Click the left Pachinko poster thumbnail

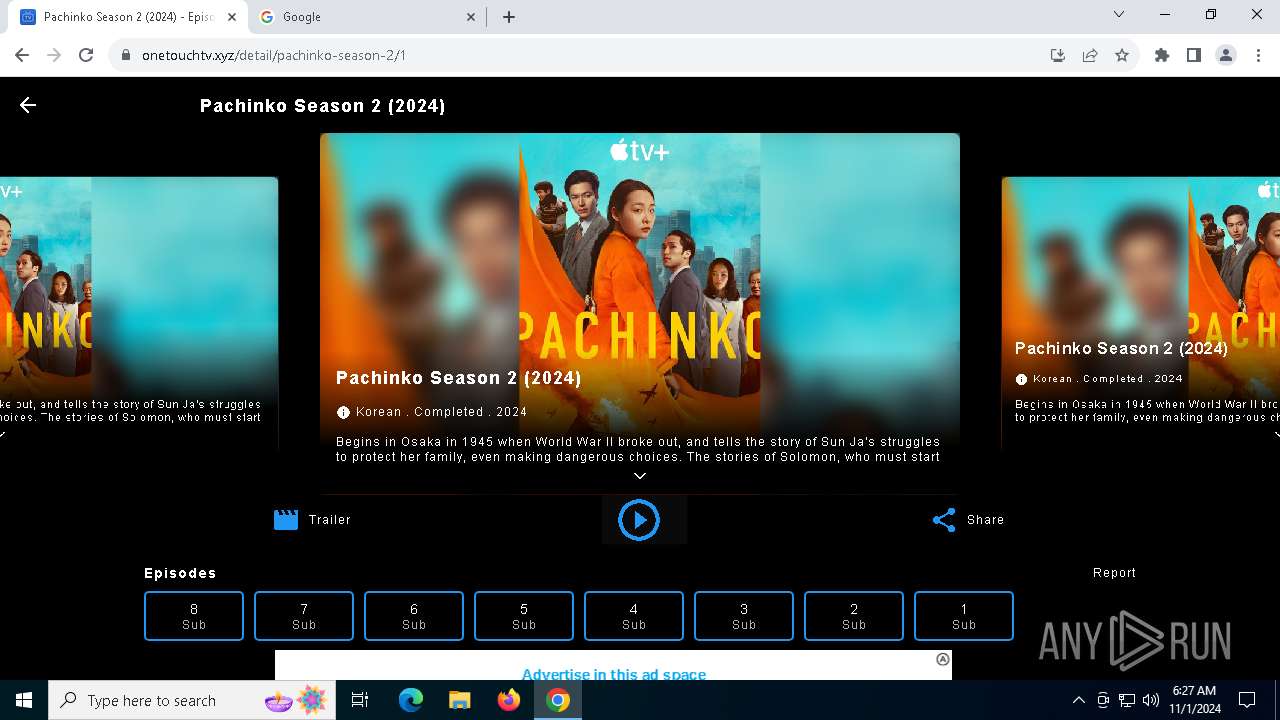(x=139, y=313)
